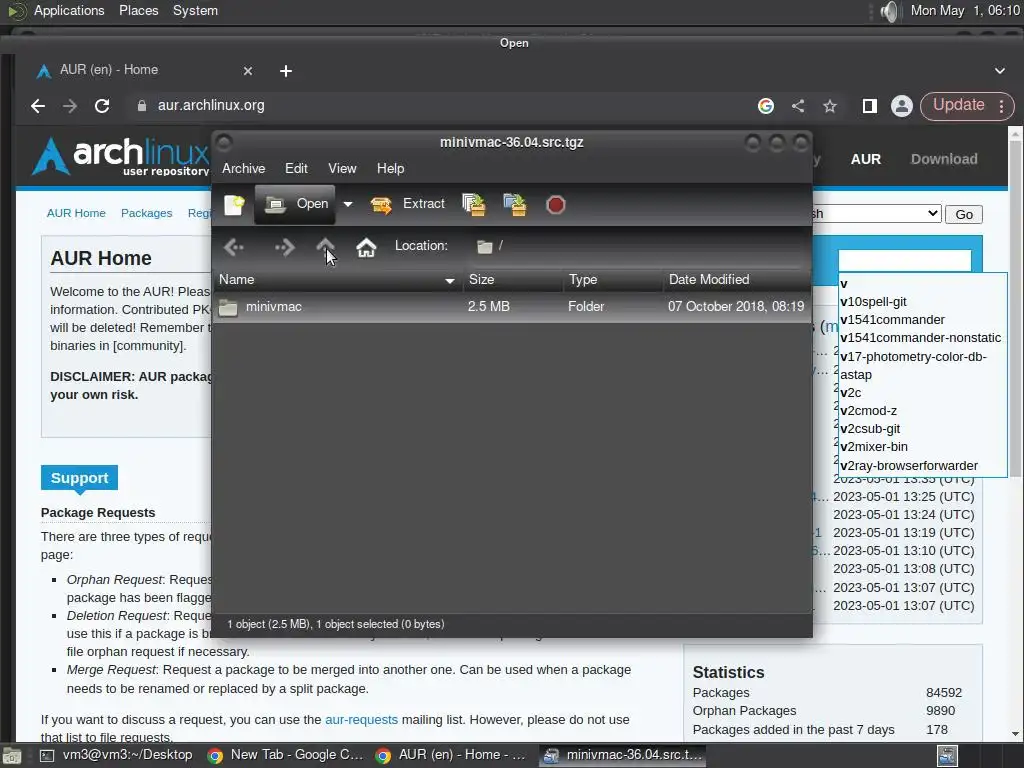Toggle Chrome side panel icon
The height and width of the screenshot is (768, 1024).
(x=869, y=106)
